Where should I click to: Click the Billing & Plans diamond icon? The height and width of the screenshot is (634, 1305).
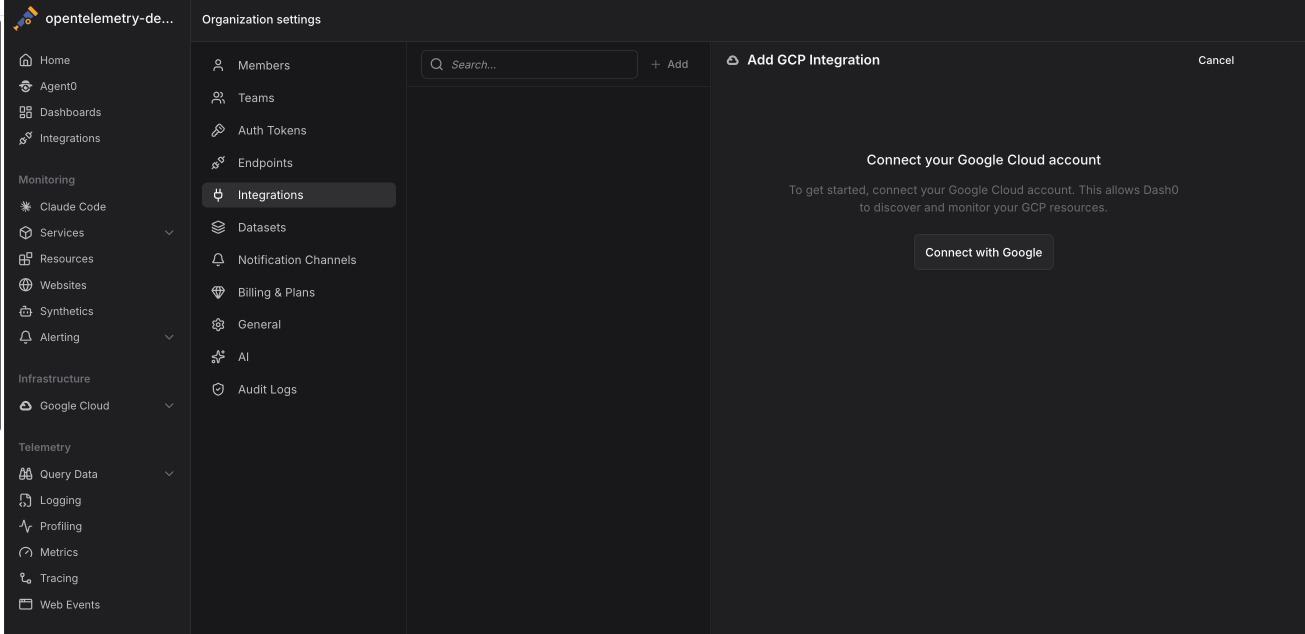(x=218, y=292)
